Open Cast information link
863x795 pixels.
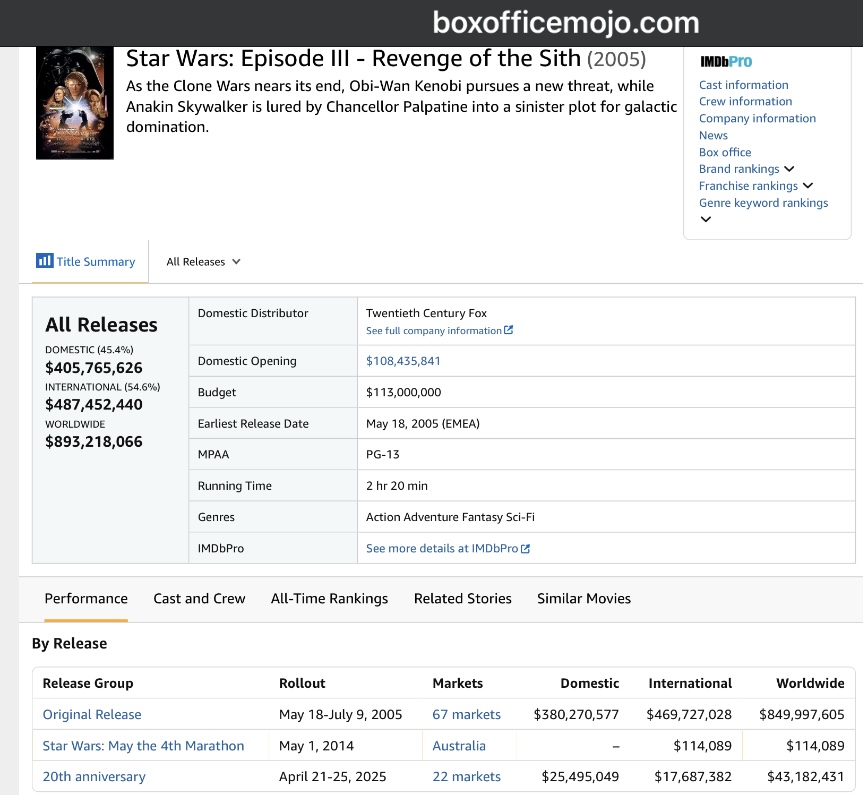(x=744, y=85)
